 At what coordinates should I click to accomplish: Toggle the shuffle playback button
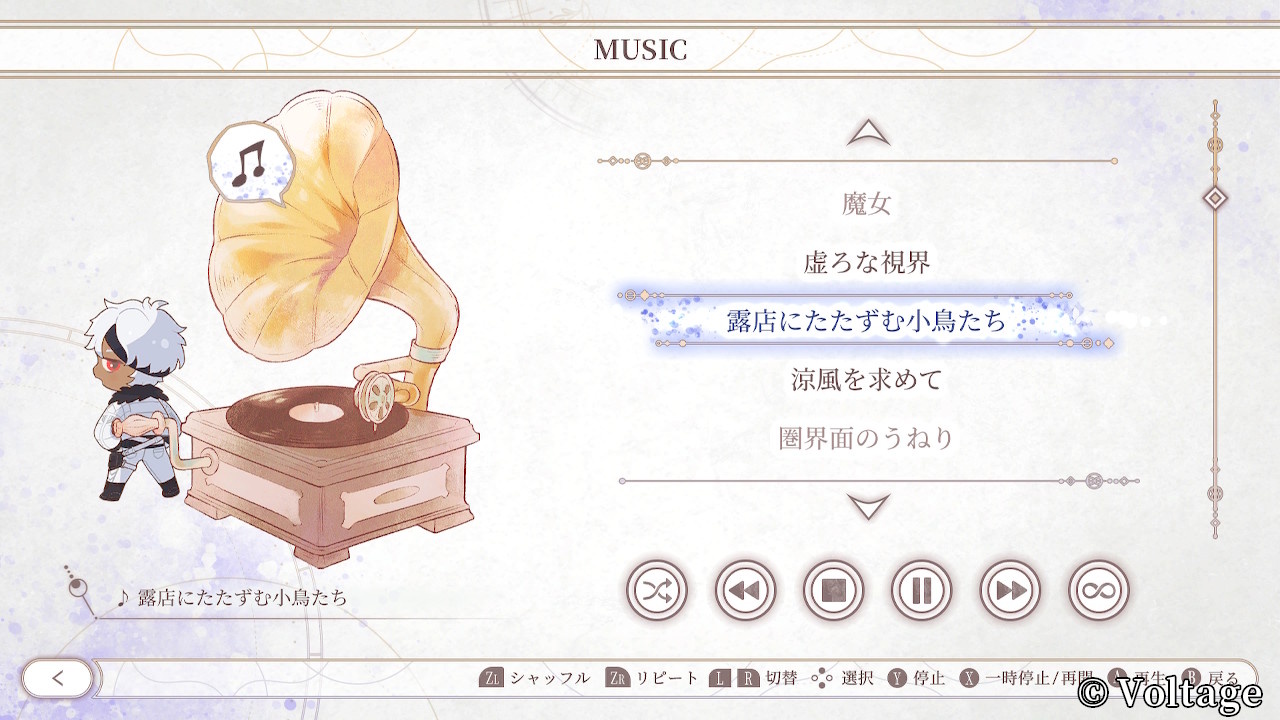click(657, 590)
